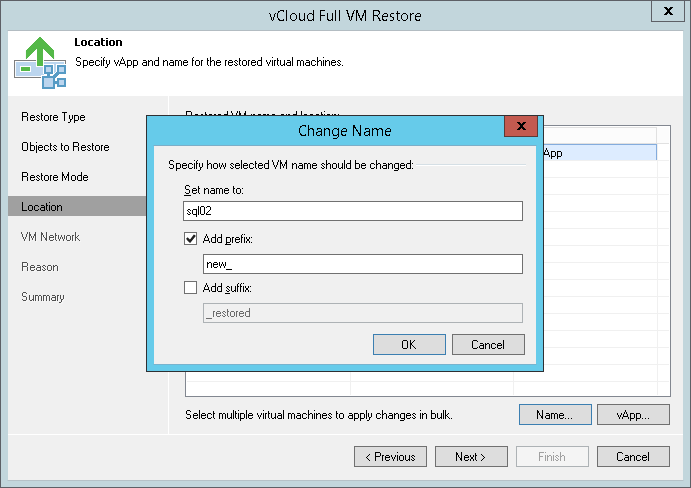Select the Location wizard step
The height and width of the screenshot is (488, 691).
[42, 207]
